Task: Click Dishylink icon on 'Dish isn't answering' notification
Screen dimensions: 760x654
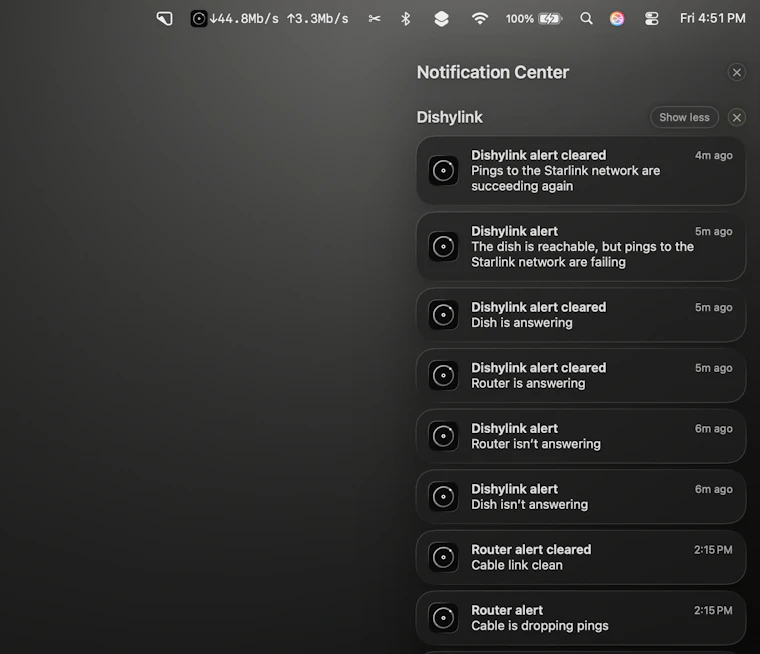Action: coord(443,496)
